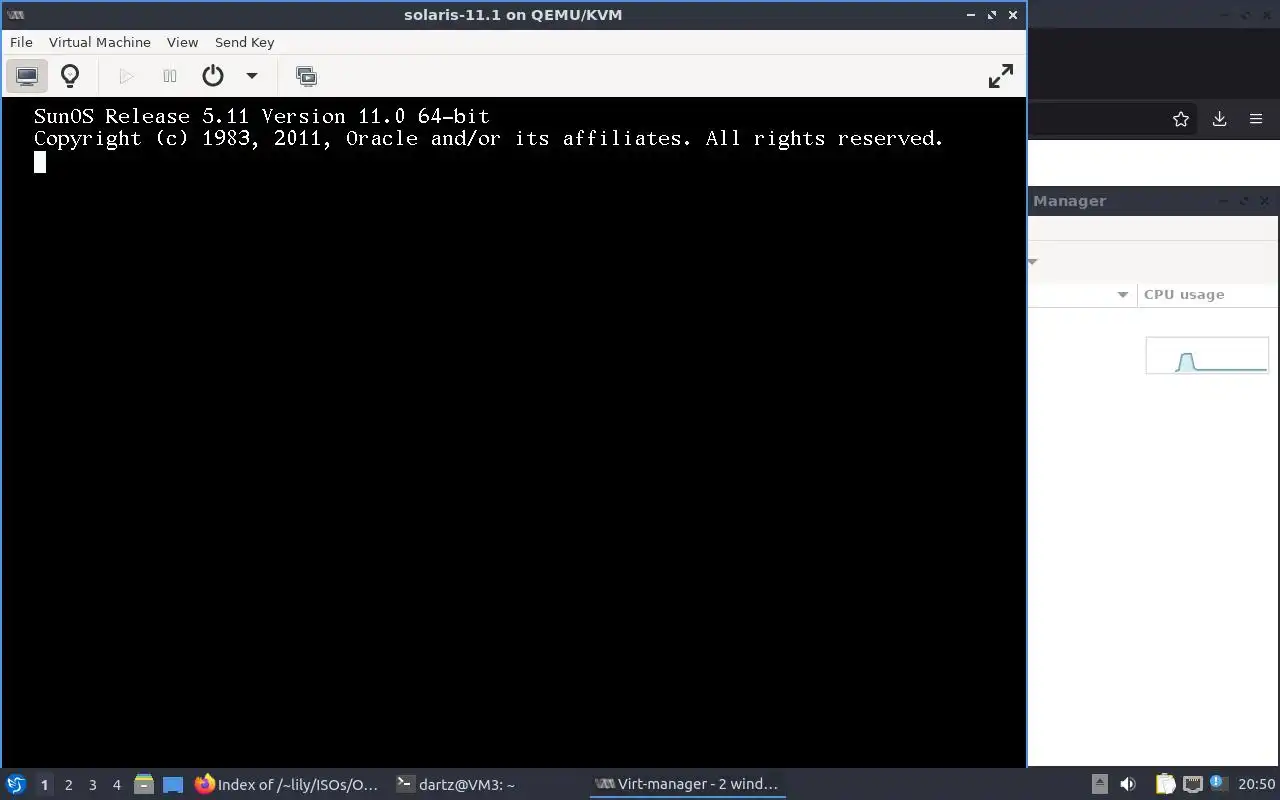
Task: Open the file manager taskbar launcher
Action: [143, 784]
